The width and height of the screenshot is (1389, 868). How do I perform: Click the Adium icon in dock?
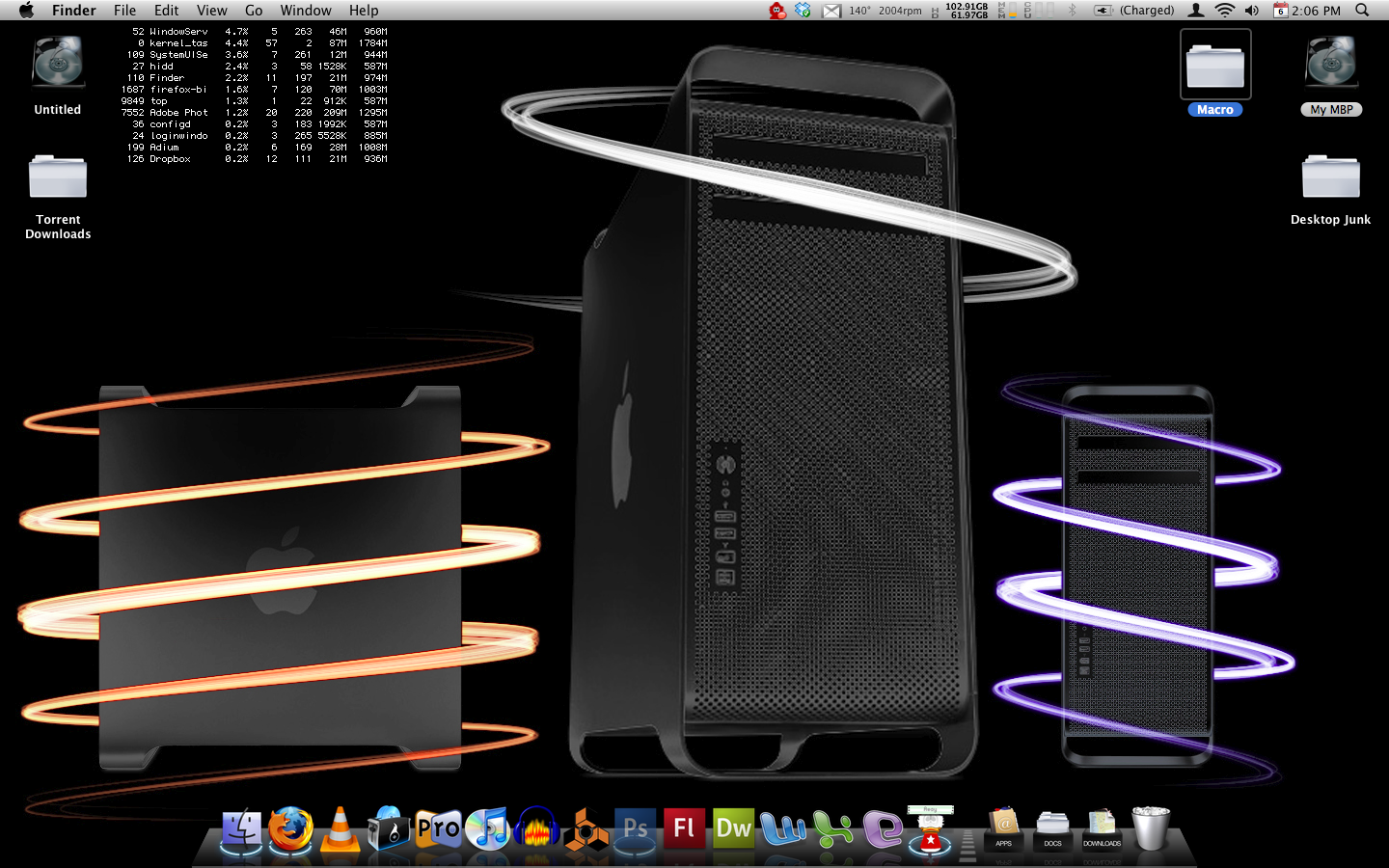coord(930,830)
